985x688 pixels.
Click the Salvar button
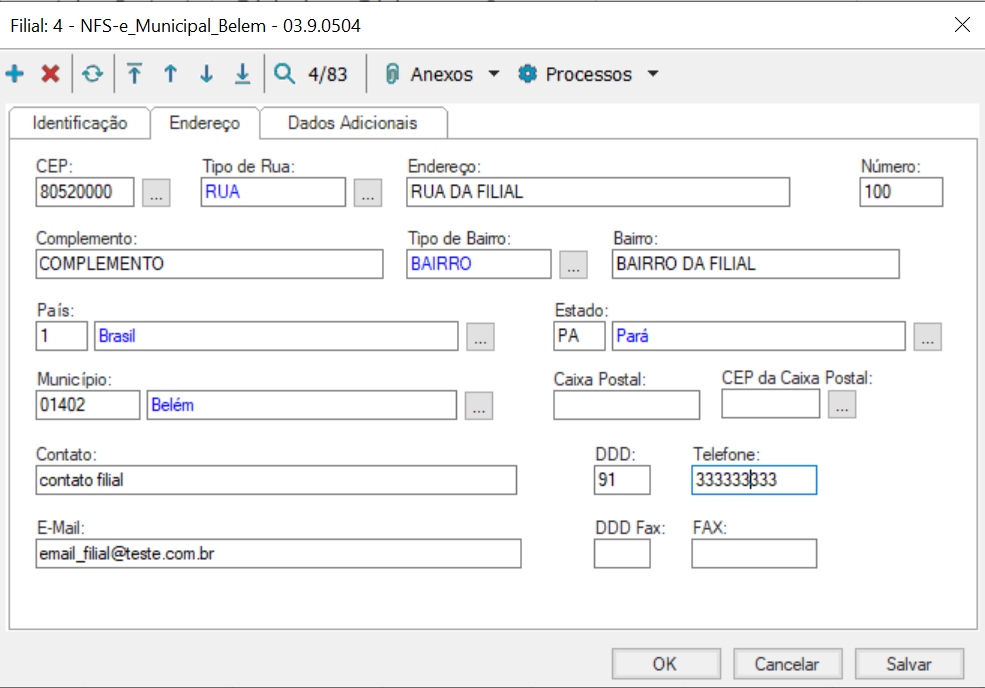pyautogui.click(x=909, y=664)
